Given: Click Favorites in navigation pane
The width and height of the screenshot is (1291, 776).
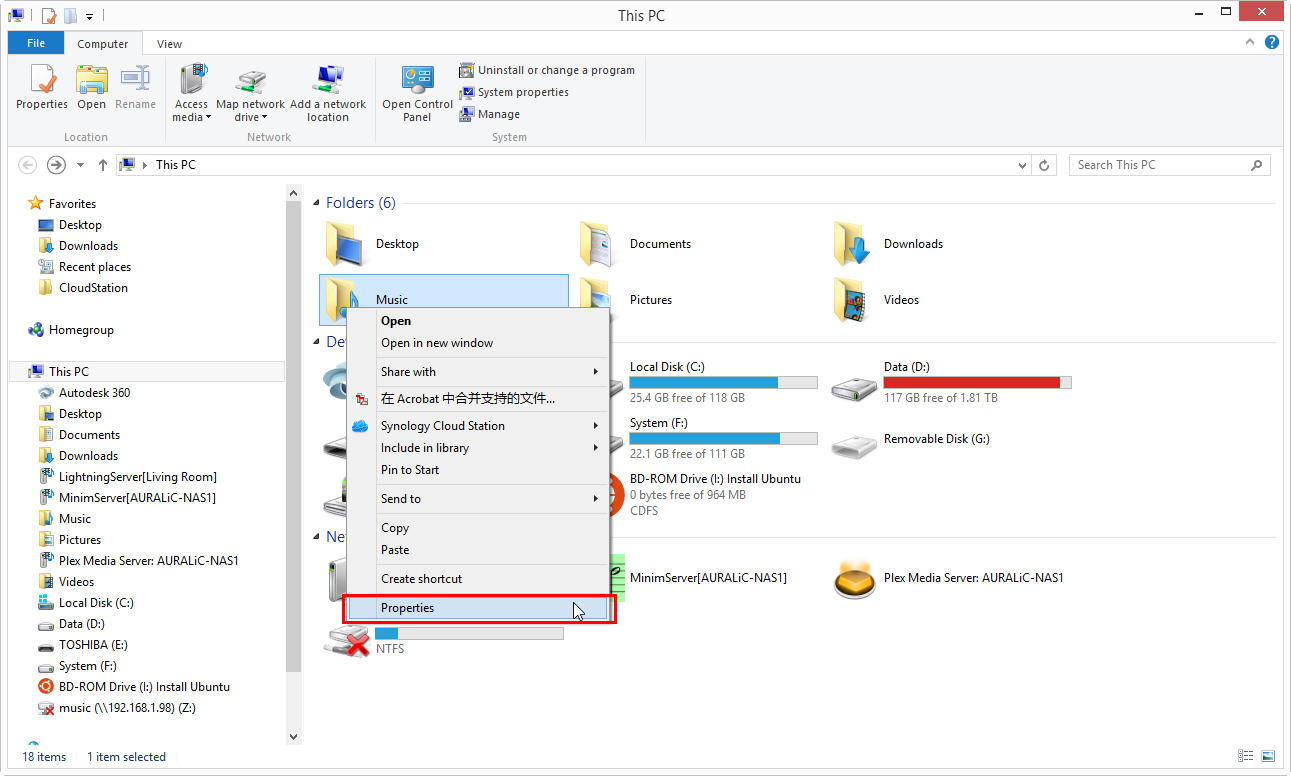Looking at the screenshot, I should click(x=72, y=203).
